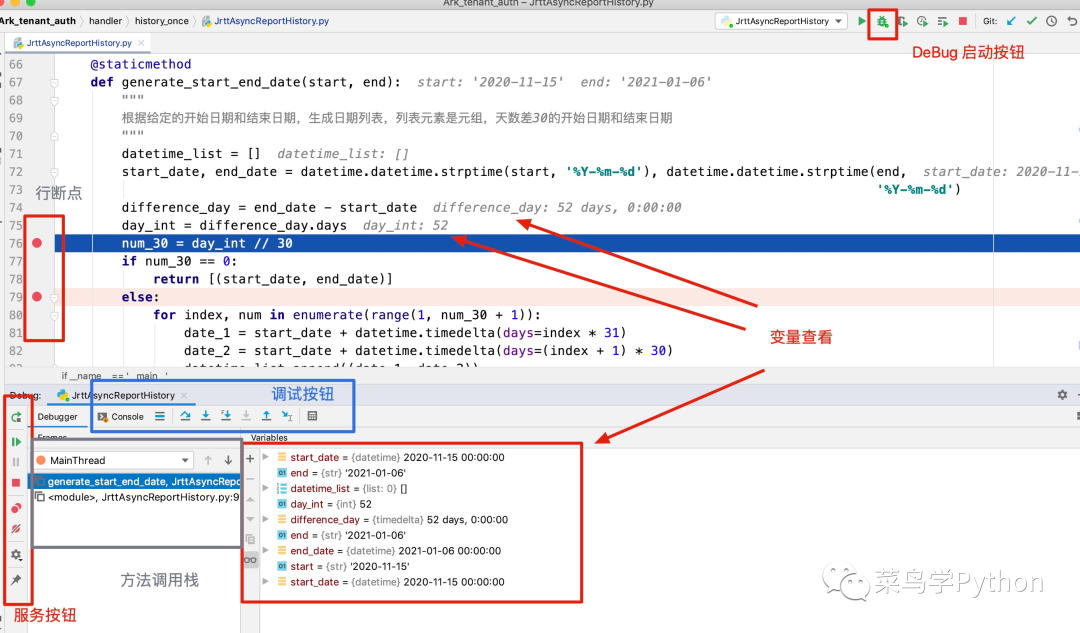1080x633 pixels.
Task: Stop debug session red square in sidebar
Action: (16, 483)
